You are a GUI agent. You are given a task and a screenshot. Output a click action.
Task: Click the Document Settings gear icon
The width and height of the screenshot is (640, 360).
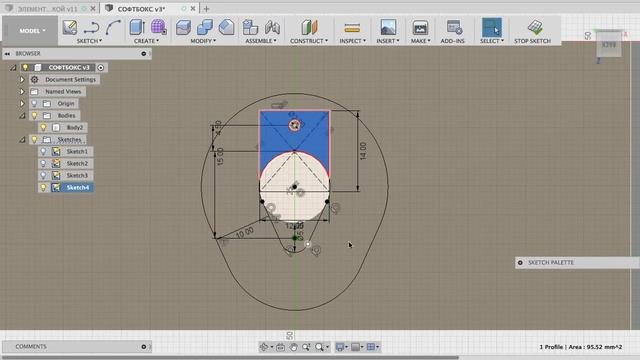[x=35, y=80]
